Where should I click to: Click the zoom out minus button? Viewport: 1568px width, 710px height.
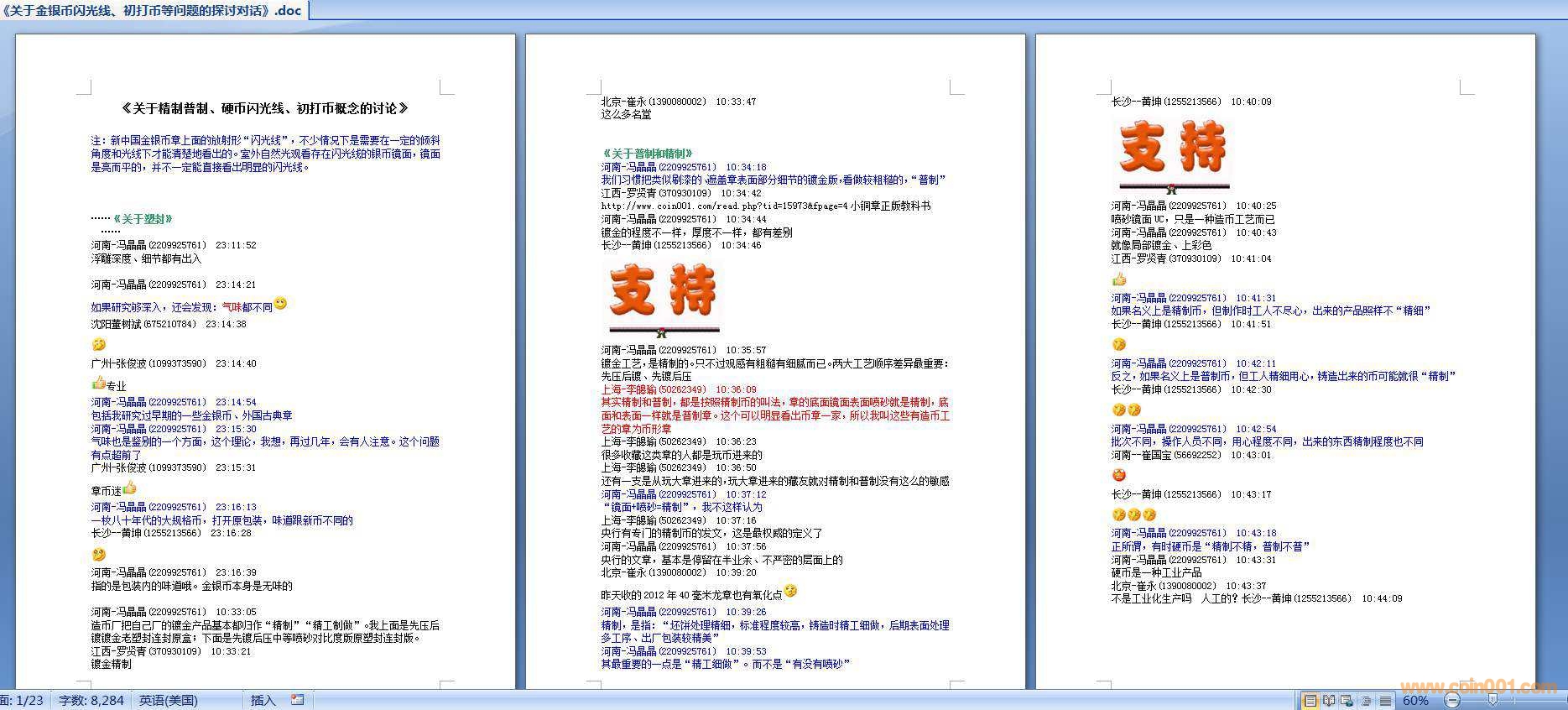coord(1452,701)
